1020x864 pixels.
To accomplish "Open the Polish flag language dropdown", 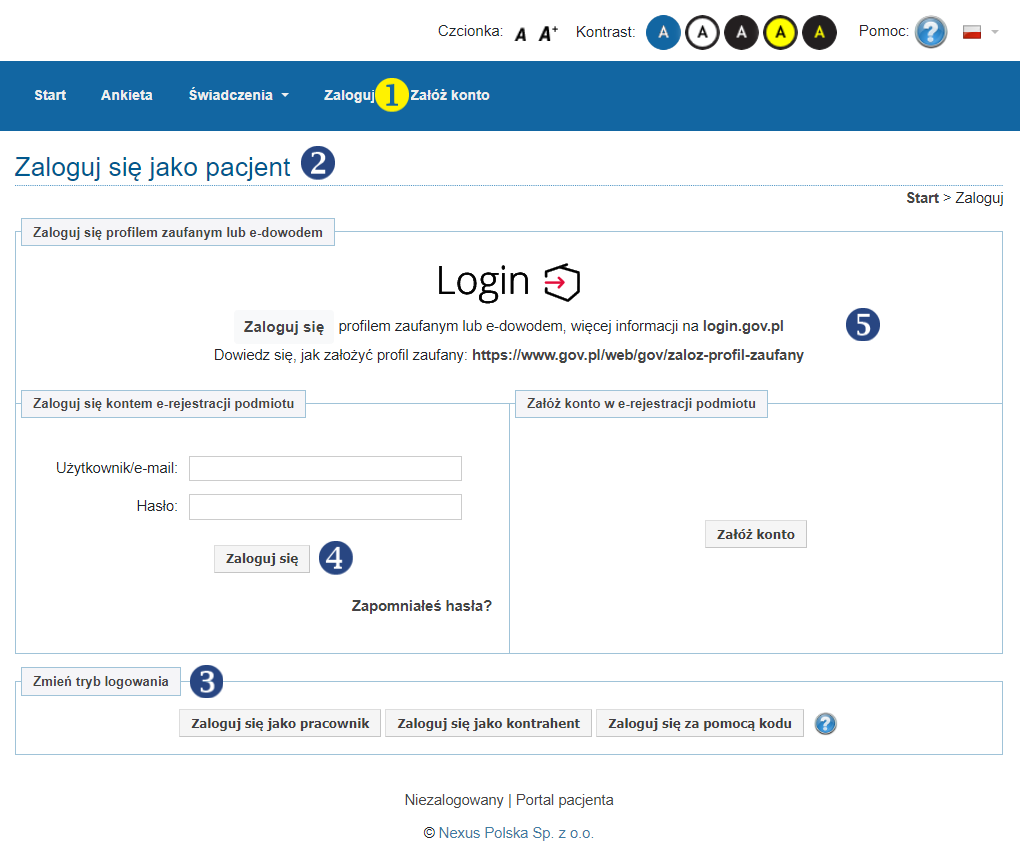I will [980, 32].
